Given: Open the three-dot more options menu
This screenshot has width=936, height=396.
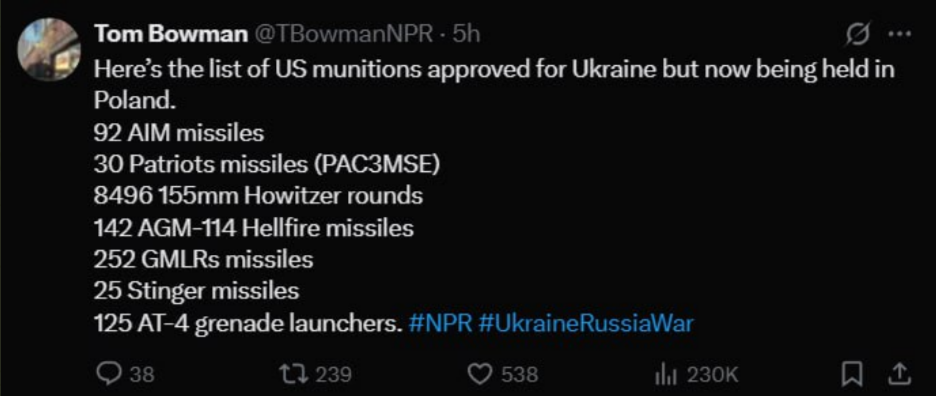Looking at the screenshot, I should point(900,35).
